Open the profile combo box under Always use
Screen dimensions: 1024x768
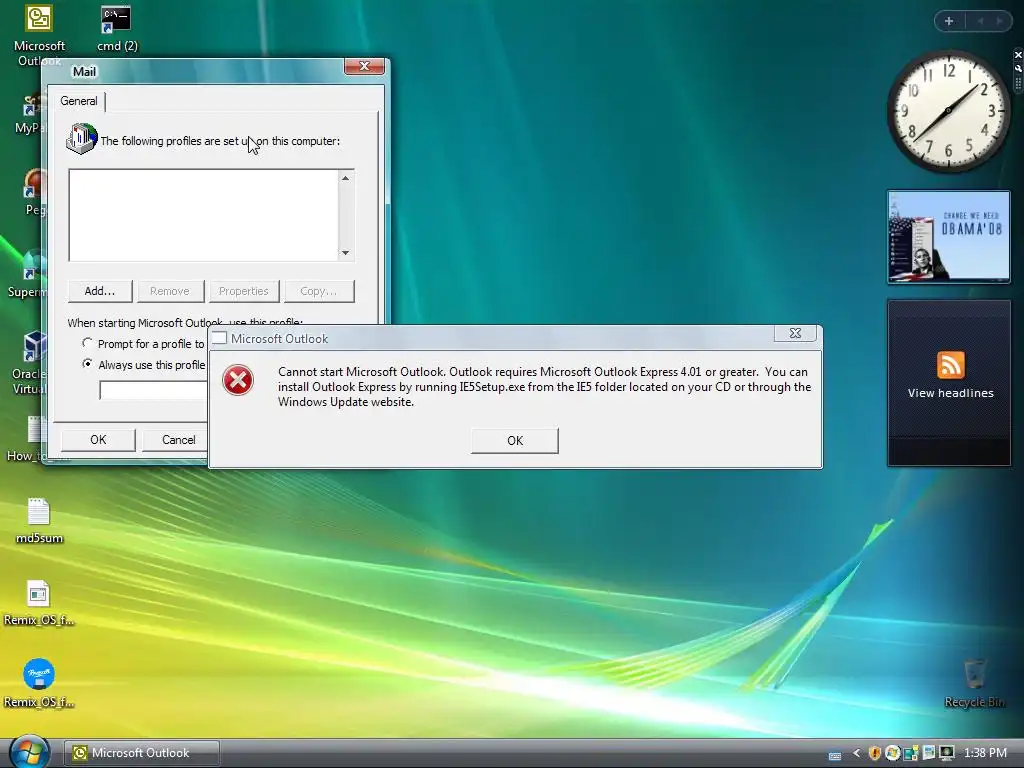coord(153,391)
